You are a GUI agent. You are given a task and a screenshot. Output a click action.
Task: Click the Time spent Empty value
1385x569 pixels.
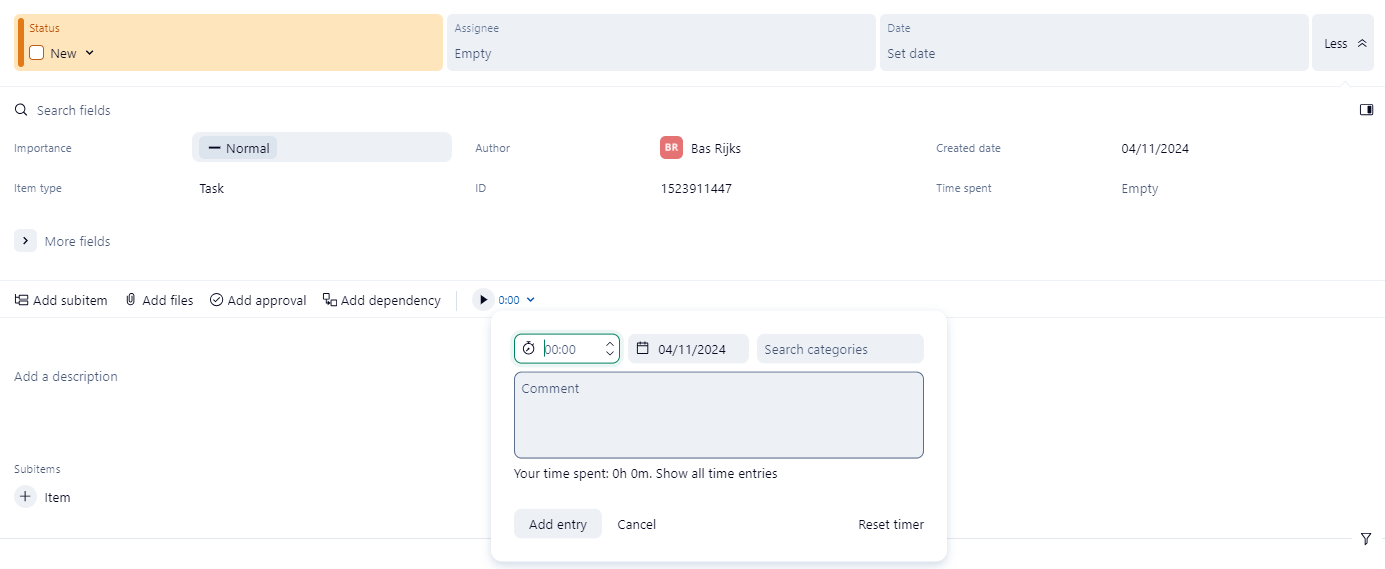(x=1140, y=188)
